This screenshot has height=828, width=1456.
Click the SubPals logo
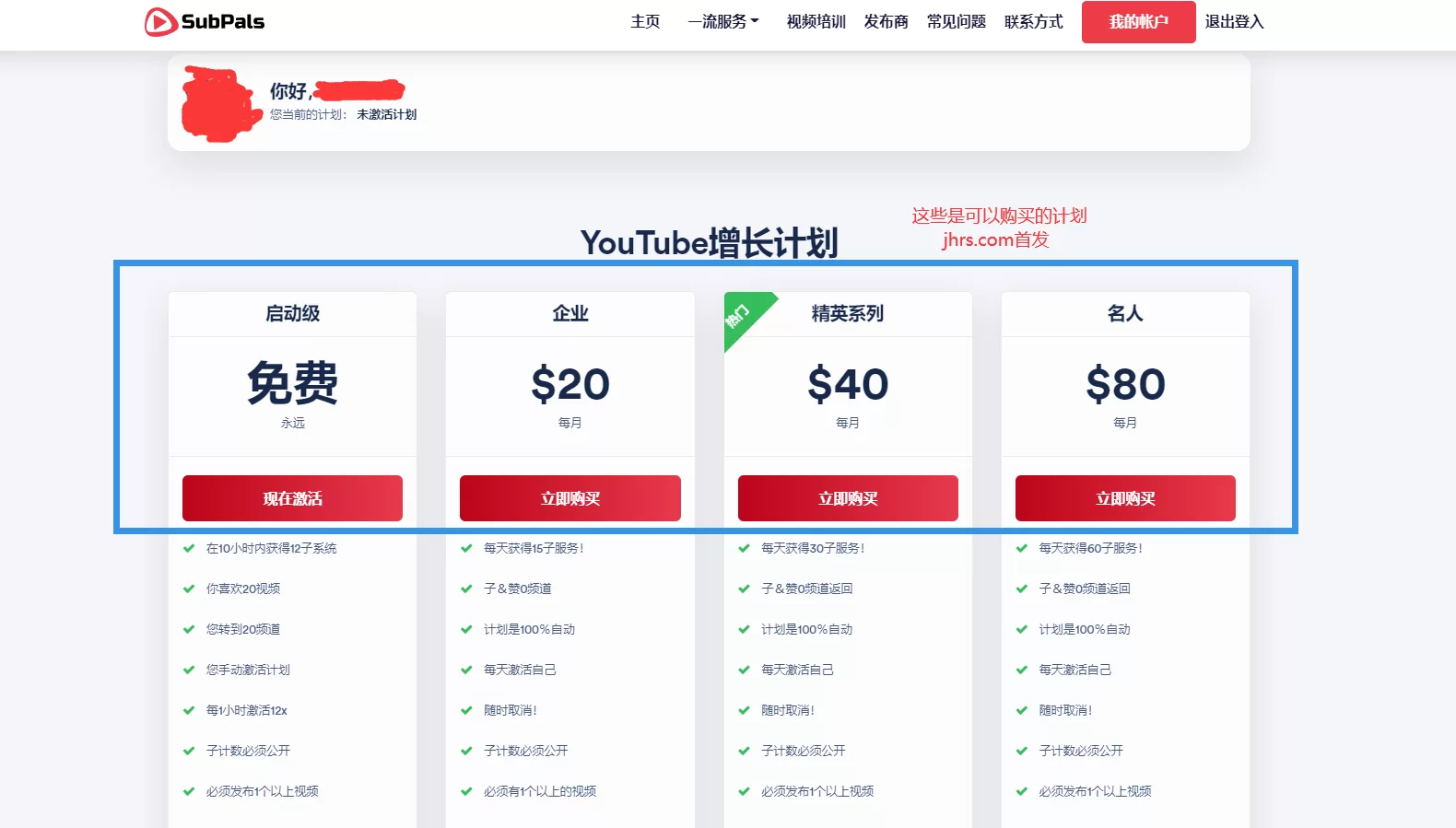pyautogui.click(x=205, y=21)
